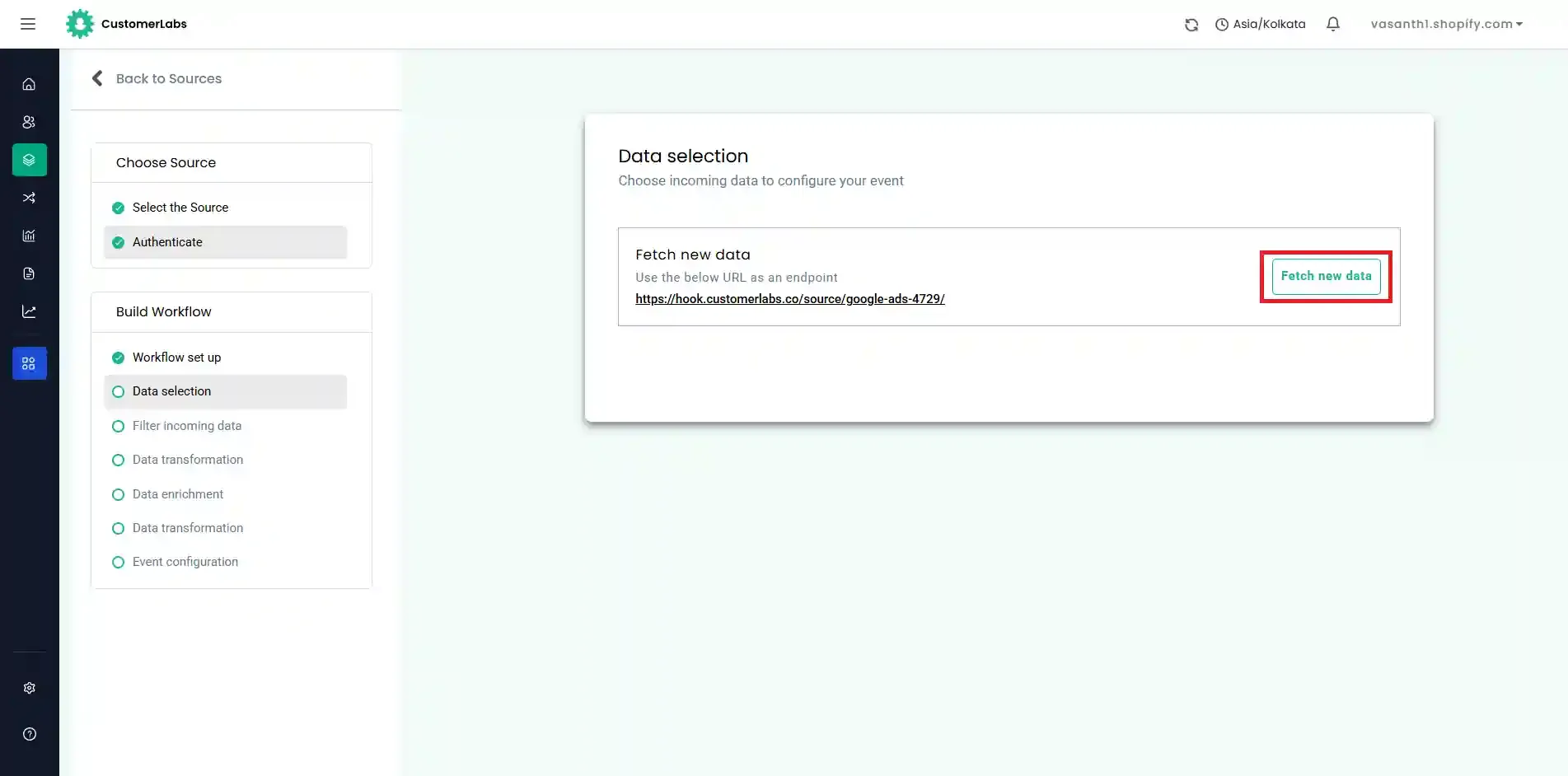The width and height of the screenshot is (1568, 776).
Task: Open the help question mark icon
Action: (30, 734)
